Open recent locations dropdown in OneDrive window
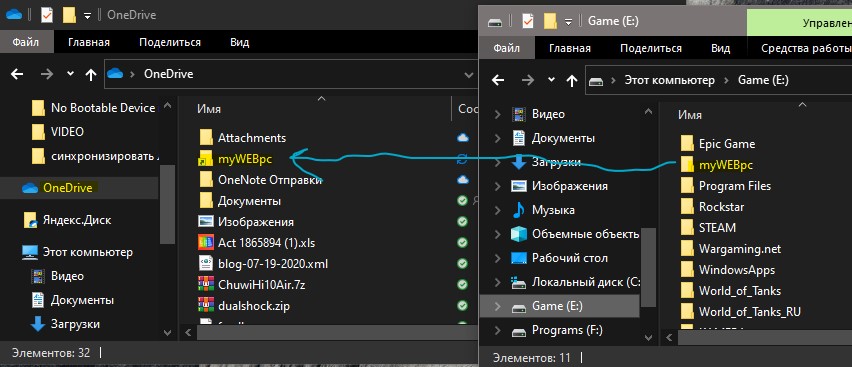Screen dimensions: 852x367 click(70, 74)
